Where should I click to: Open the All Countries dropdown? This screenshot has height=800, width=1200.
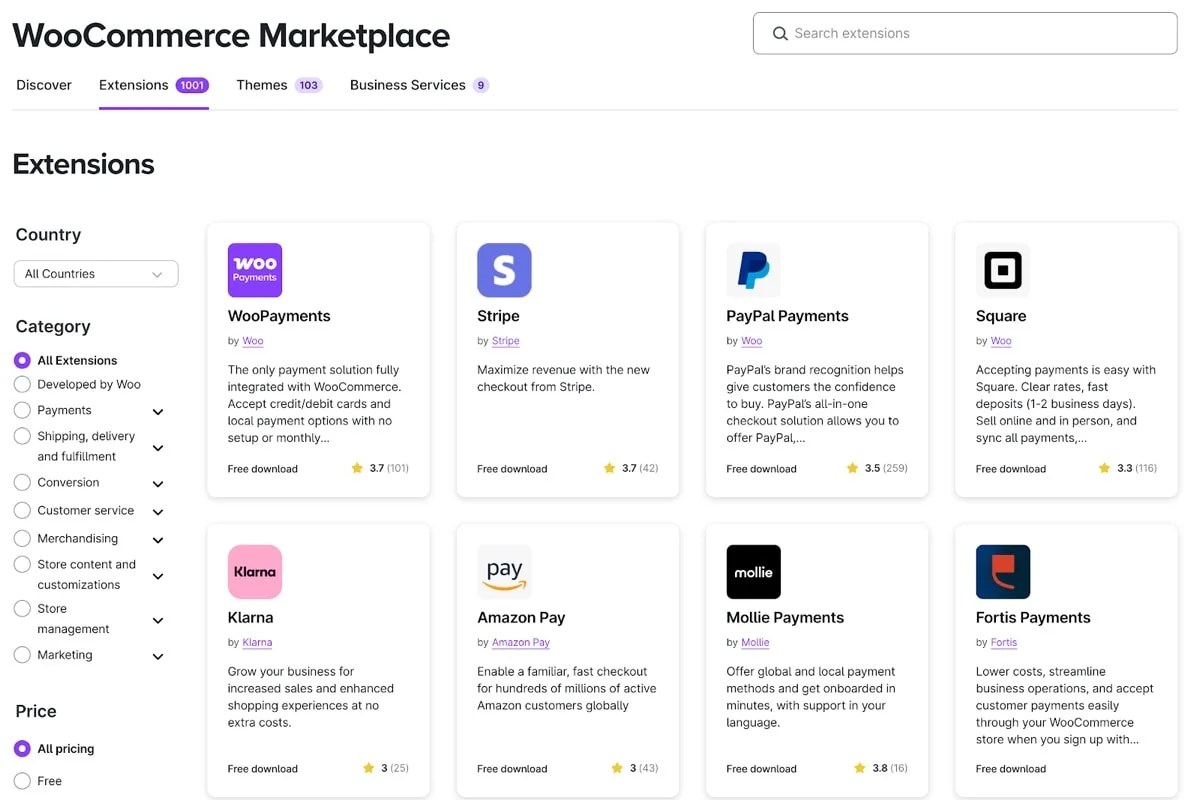pyautogui.click(x=96, y=274)
